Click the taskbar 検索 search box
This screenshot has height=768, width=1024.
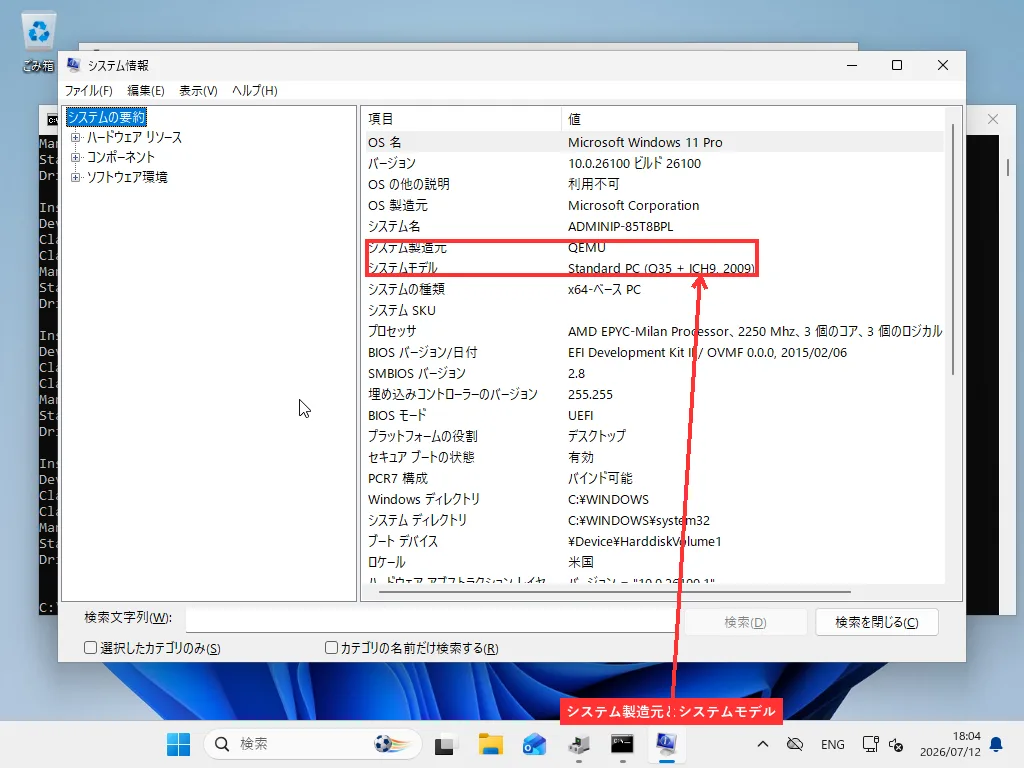(x=312, y=744)
